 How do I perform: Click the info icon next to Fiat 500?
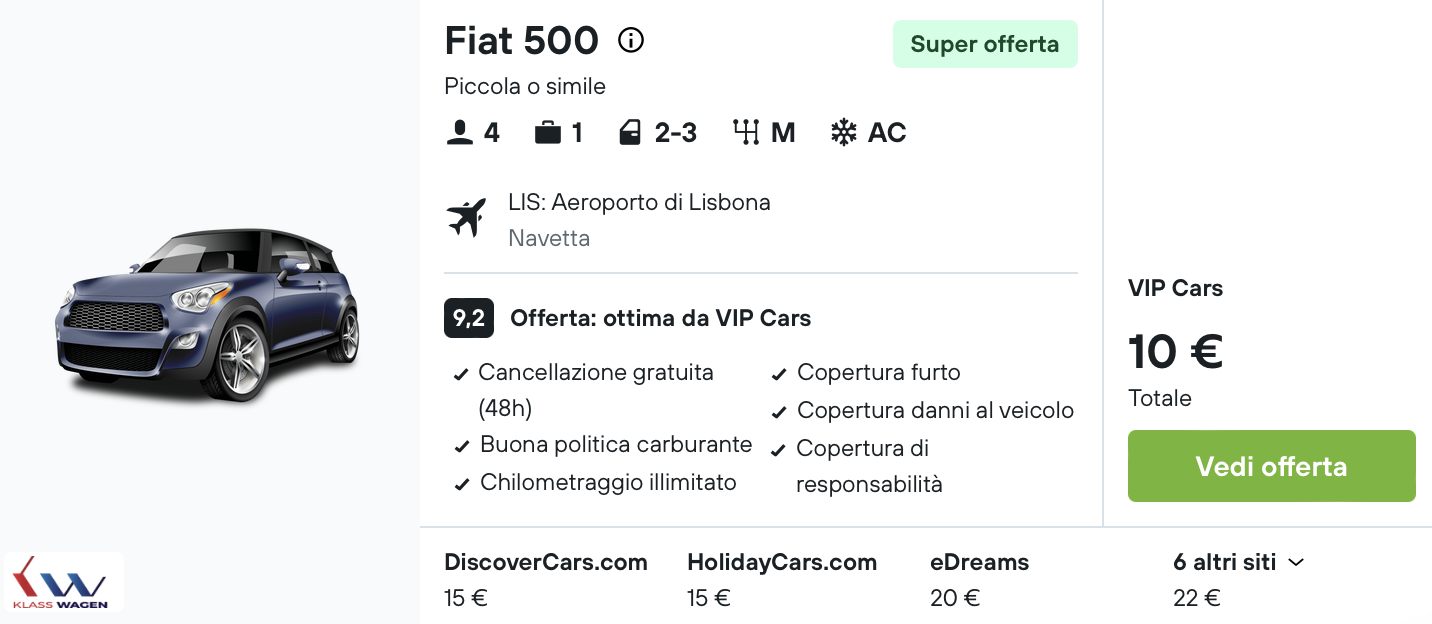click(x=631, y=41)
